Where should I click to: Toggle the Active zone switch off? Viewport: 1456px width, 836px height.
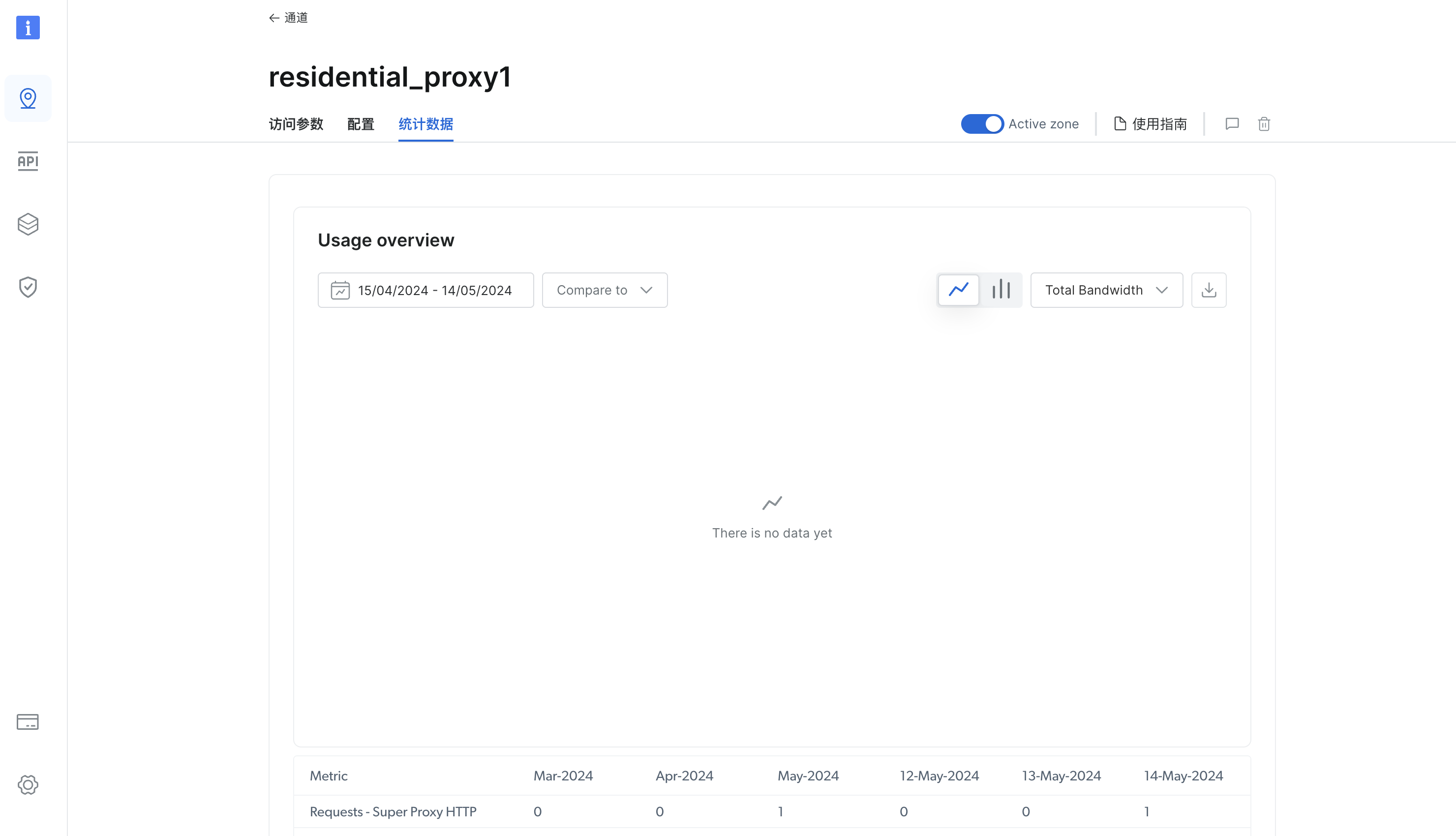coord(982,124)
